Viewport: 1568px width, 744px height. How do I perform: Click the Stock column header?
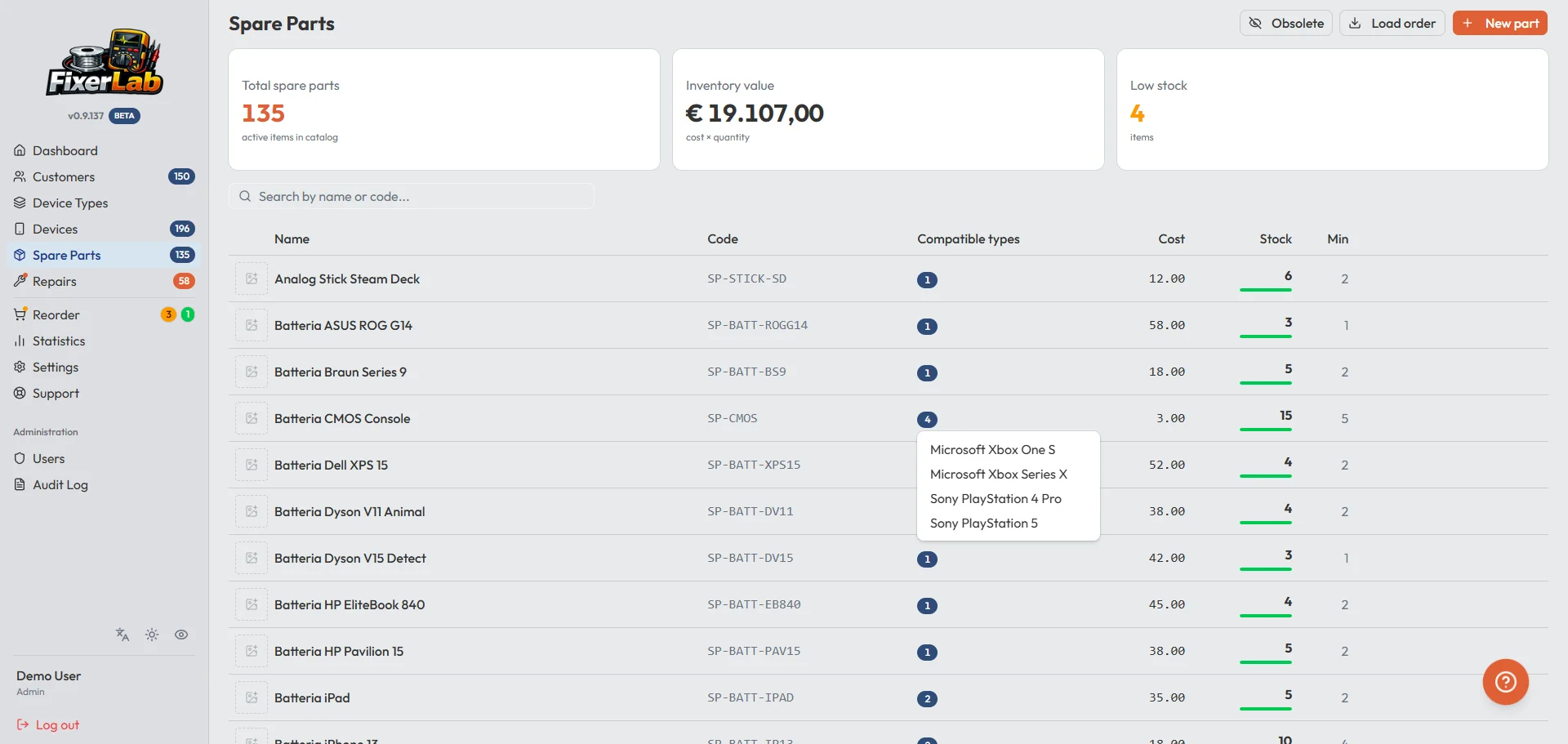coord(1276,238)
